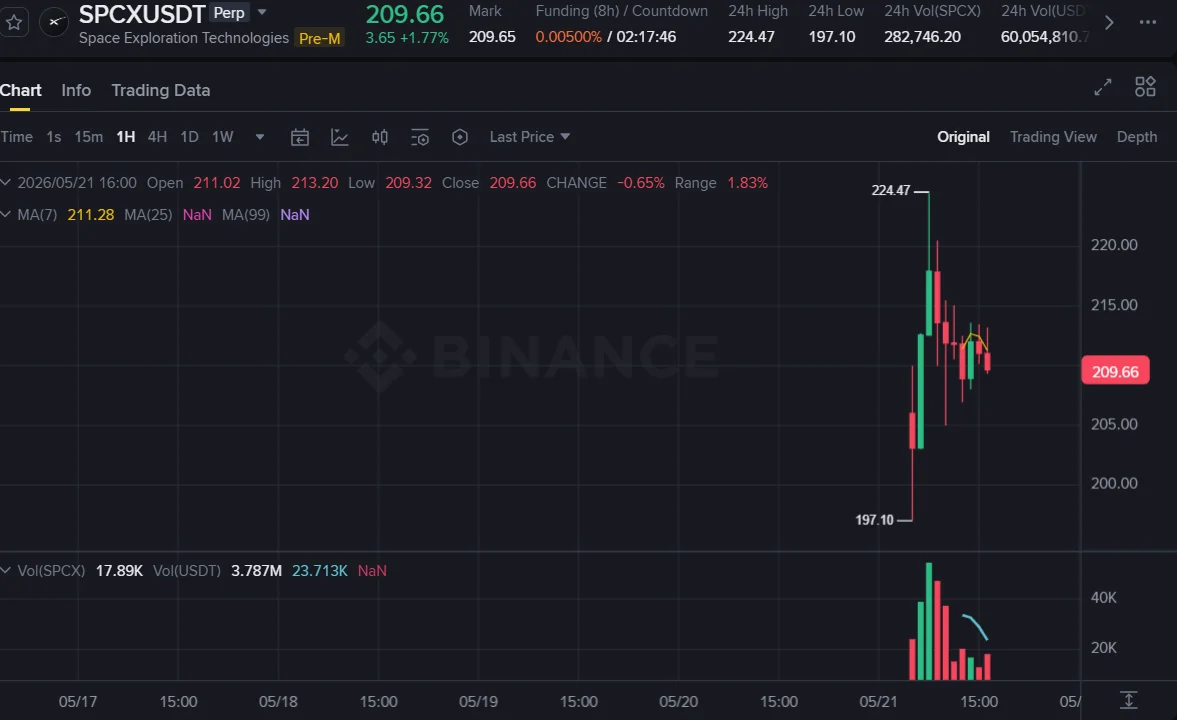Switch to Original chart view
1177x720 pixels.
coord(963,137)
